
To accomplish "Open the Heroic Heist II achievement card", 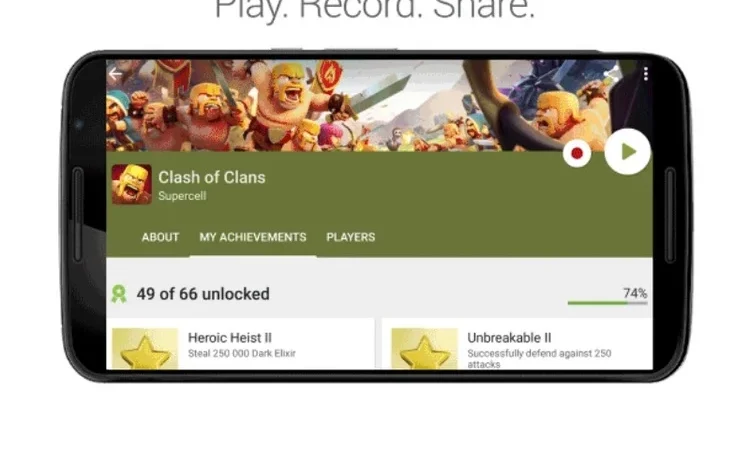I will tap(241, 344).
